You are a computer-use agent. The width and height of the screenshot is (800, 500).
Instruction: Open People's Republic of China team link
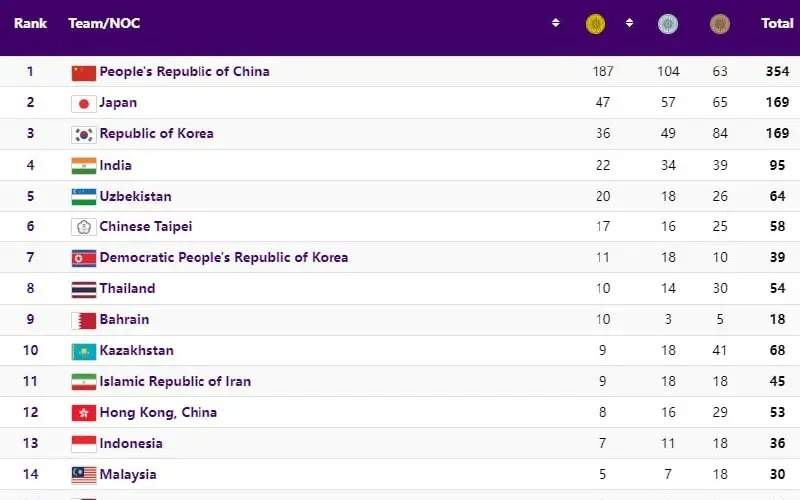184,71
